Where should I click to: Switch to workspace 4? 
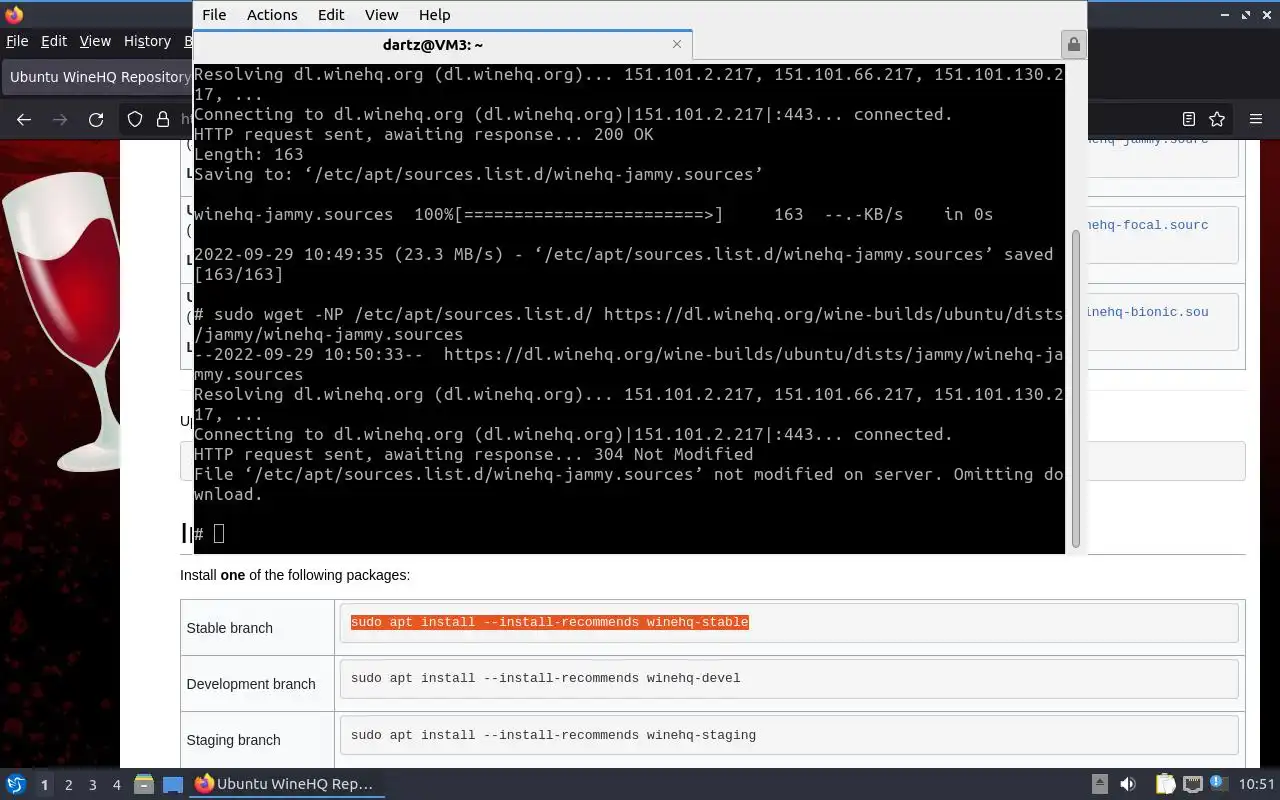pos(117,785)
